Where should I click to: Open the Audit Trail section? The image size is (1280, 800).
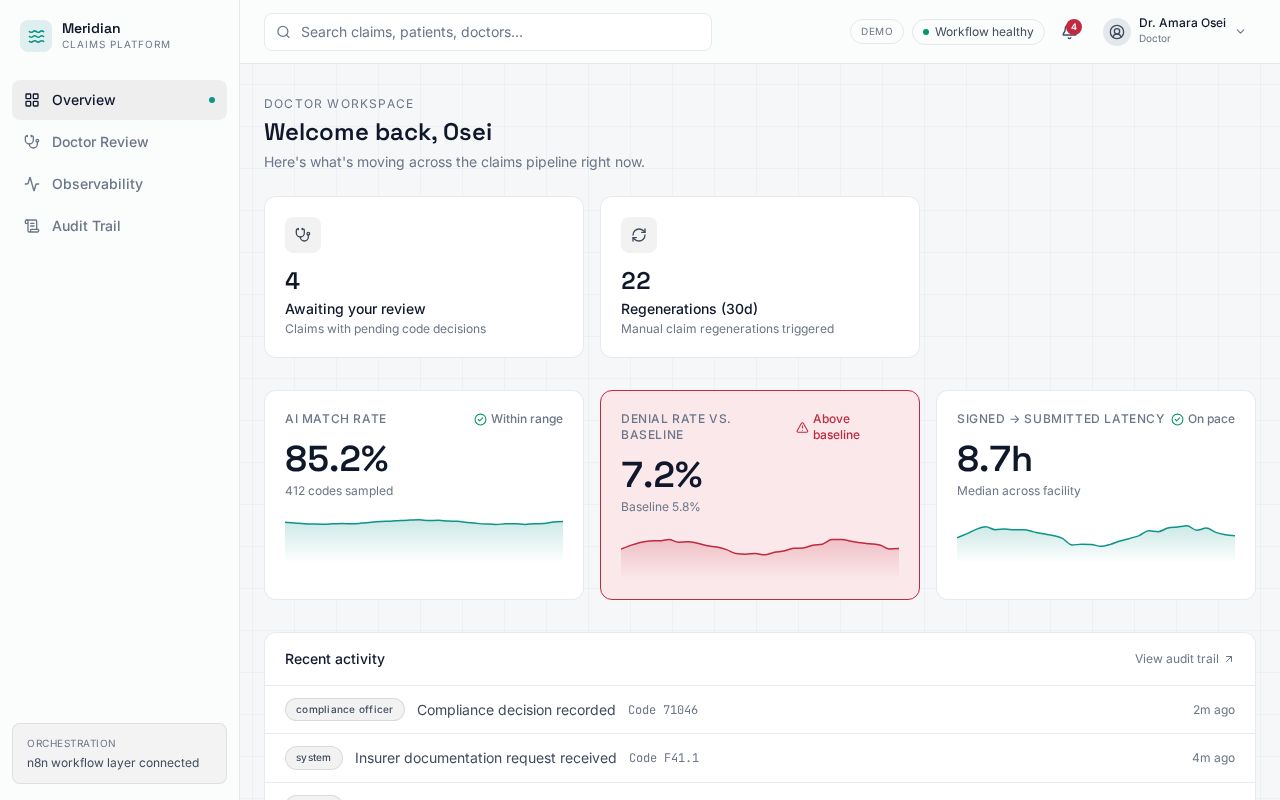tap(120, 226)
